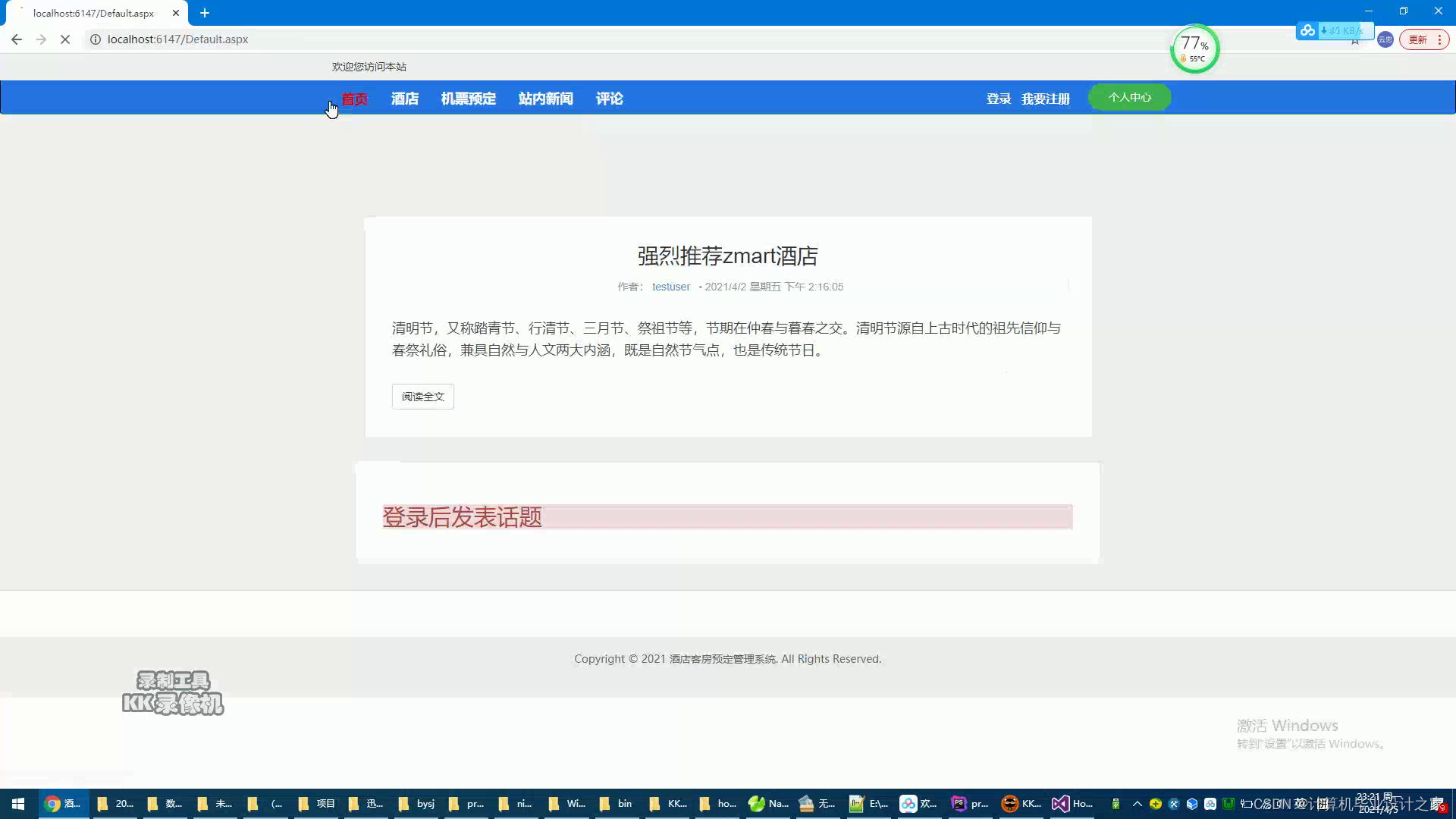Expand the system tray hidden icons
Image resolution: width=1456 pixels, height=819 pixels.
(x=1137, y=804)
